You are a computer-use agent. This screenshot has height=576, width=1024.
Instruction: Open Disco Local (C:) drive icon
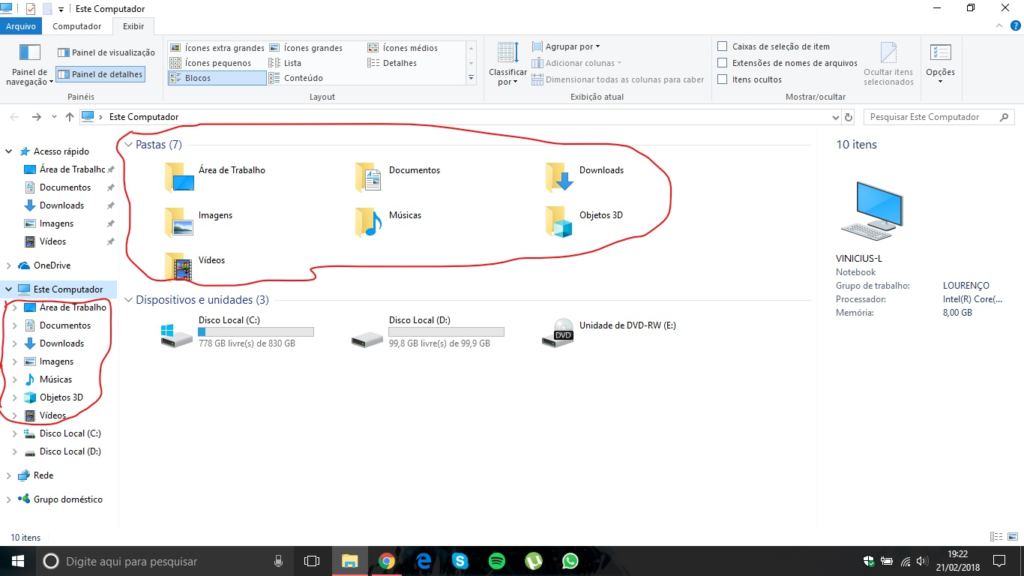[177, 334]
